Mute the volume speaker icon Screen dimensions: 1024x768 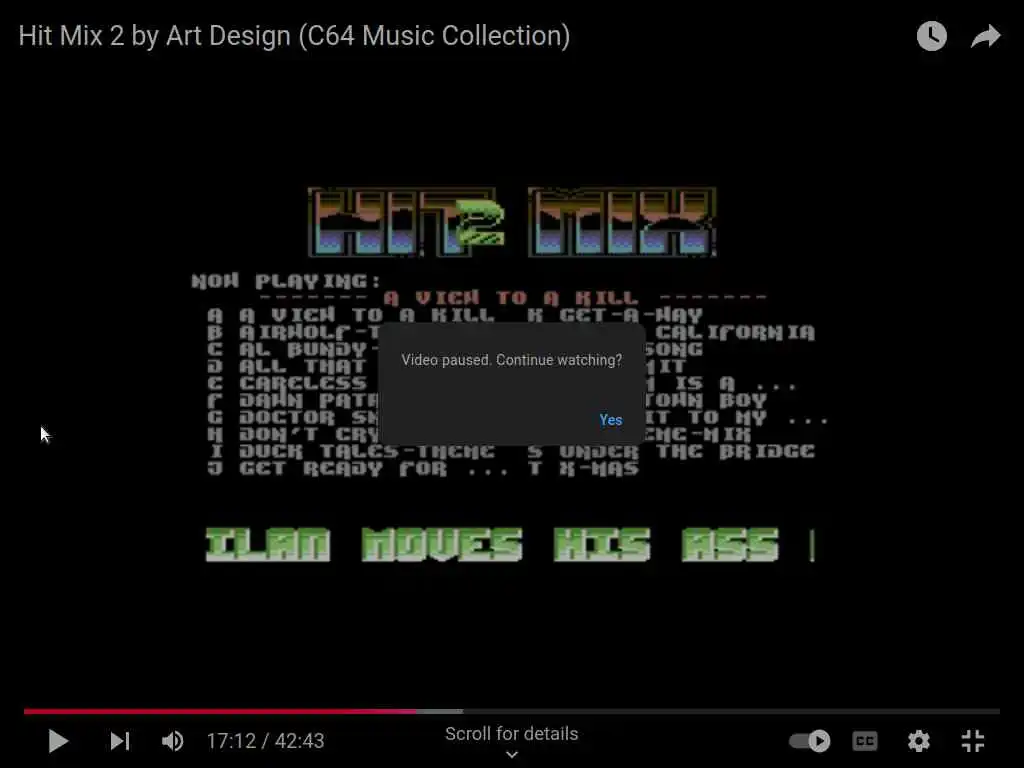[x=172, y=741]
